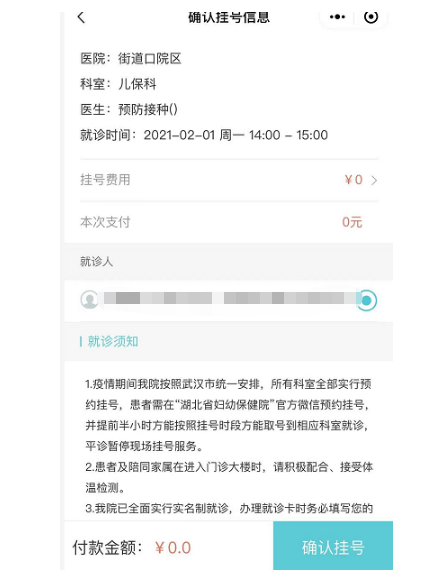Select the patient radio button

(366, 301)
